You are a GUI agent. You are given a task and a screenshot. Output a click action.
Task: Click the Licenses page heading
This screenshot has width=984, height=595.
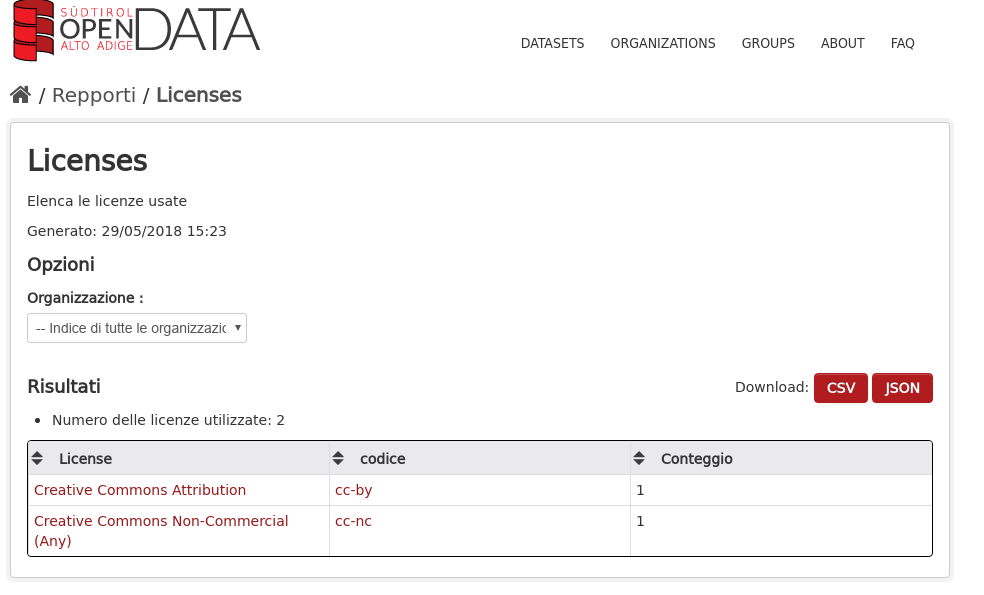point(87,160)
